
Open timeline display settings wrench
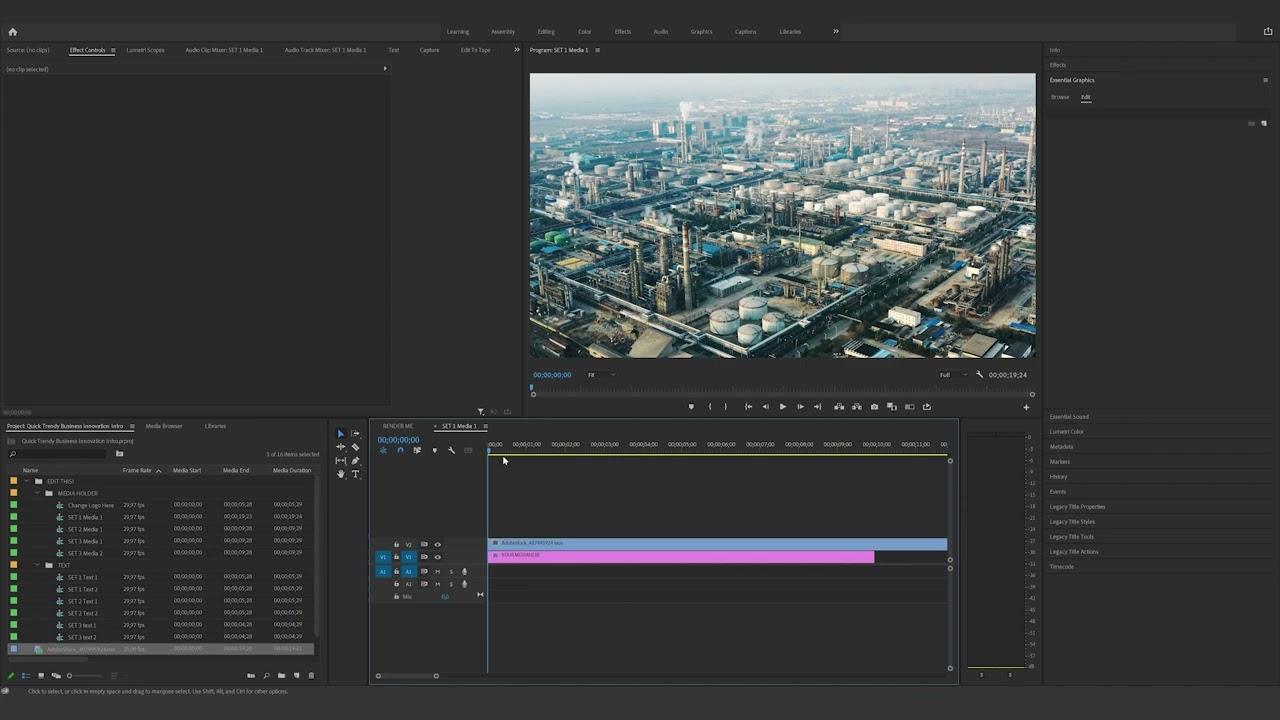pos(451,451)
